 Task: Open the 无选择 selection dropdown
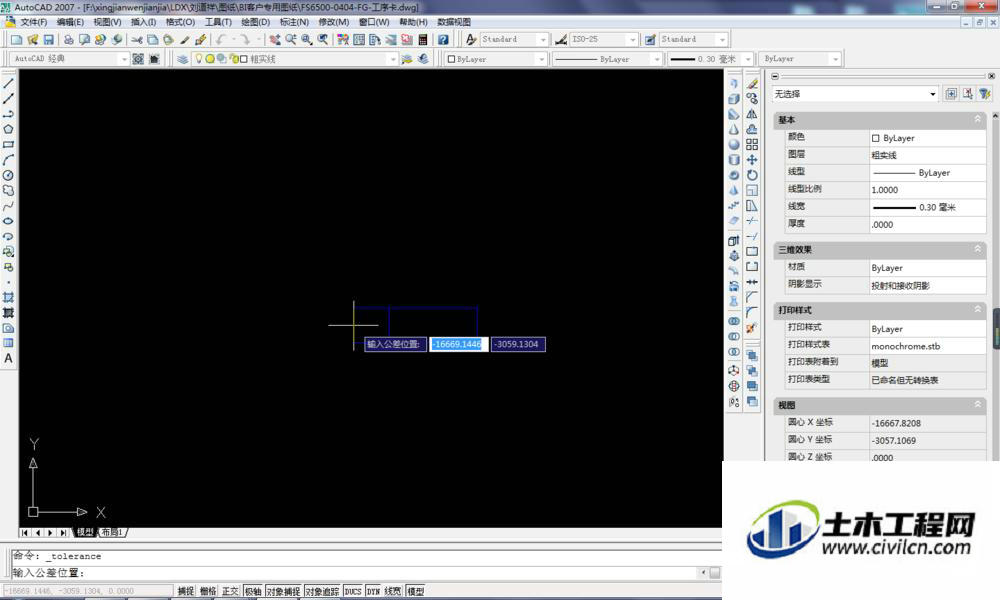[855, 94]
